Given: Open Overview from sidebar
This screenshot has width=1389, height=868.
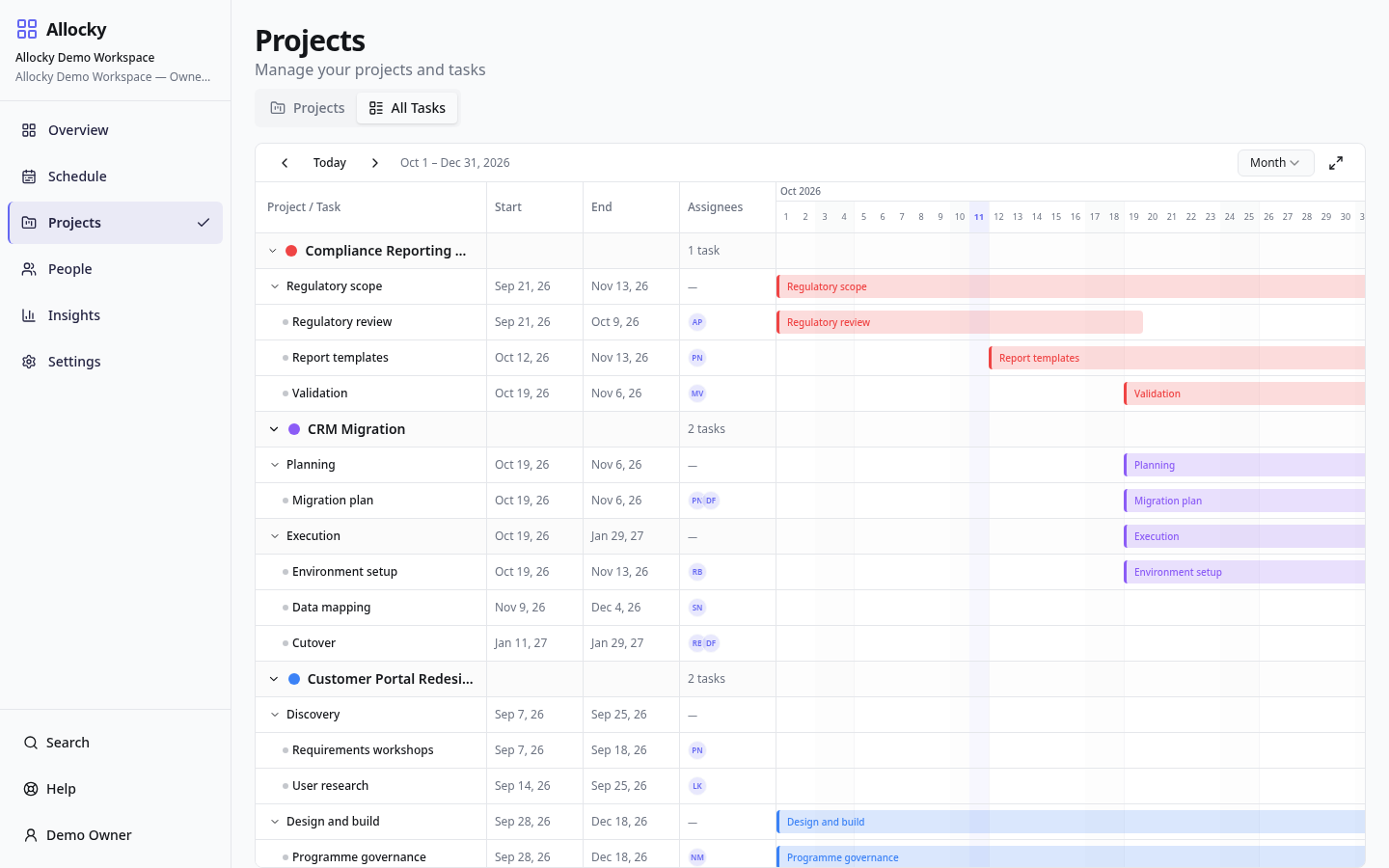Looking at the screenshot, I should [115, 130].
